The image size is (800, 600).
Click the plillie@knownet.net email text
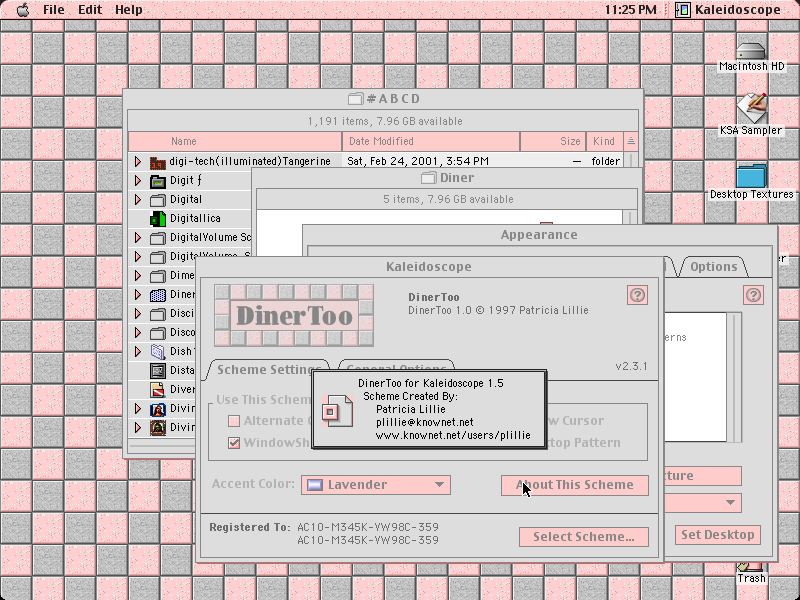click(424, 422)
